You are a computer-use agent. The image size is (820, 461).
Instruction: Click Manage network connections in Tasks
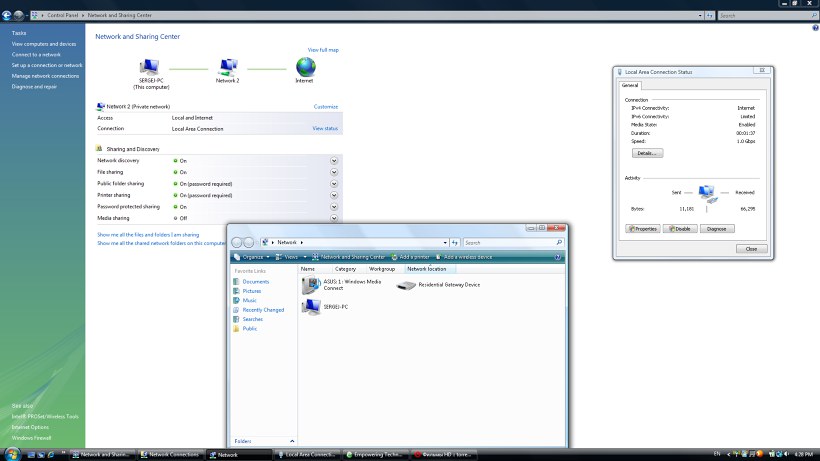pyautogui.click(x=45, y=76)
